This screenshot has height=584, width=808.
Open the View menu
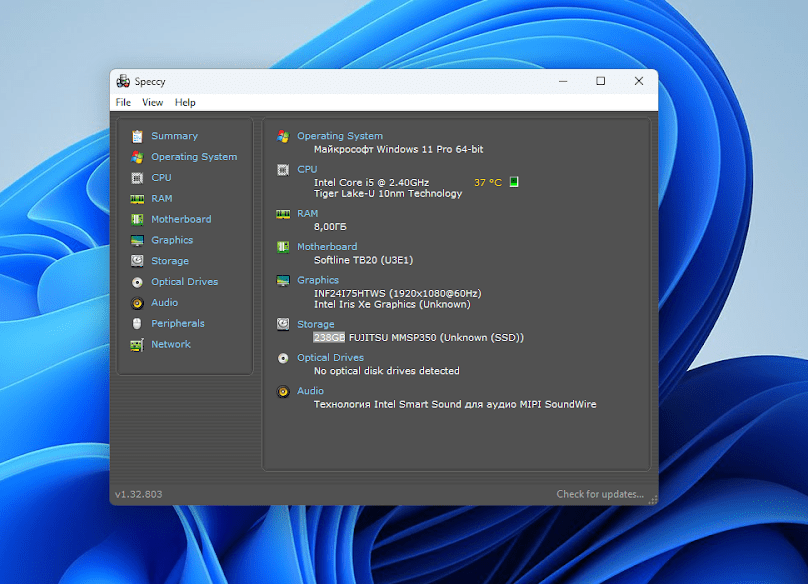click(x=152, y=102)
